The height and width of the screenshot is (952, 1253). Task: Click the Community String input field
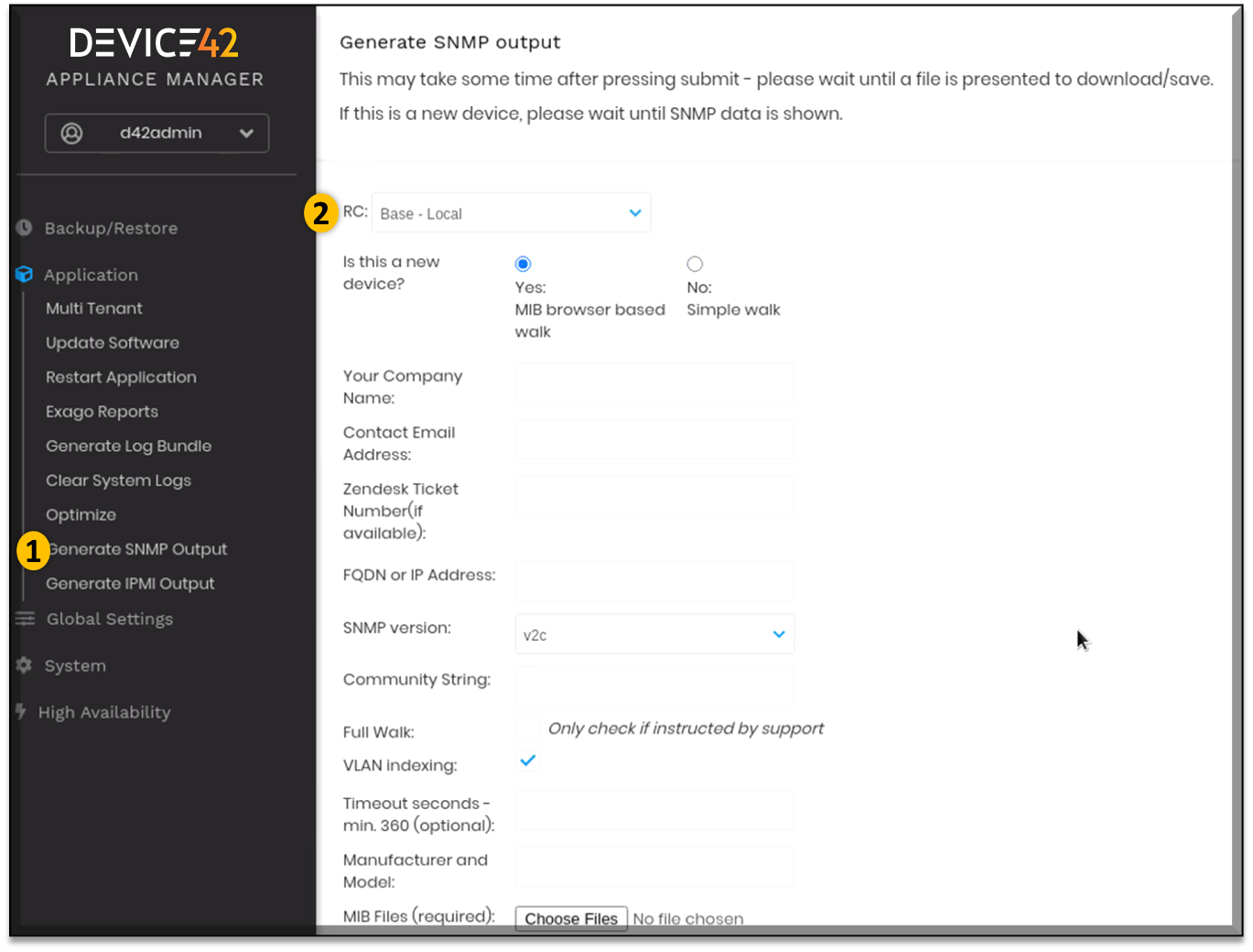pos(654,686)
